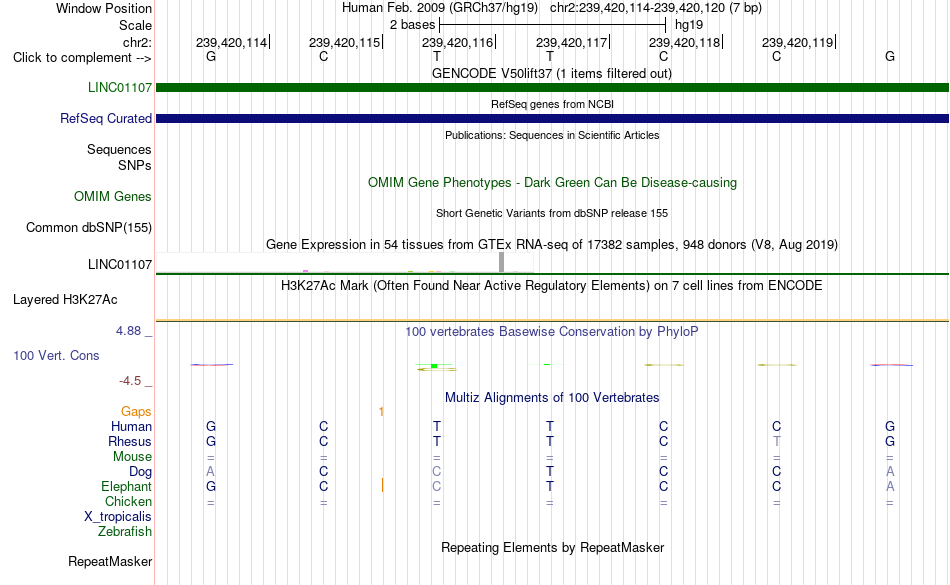950x585 pixels.
Task: Click the RefSeq genes from NCBI title
Action: 552,104
